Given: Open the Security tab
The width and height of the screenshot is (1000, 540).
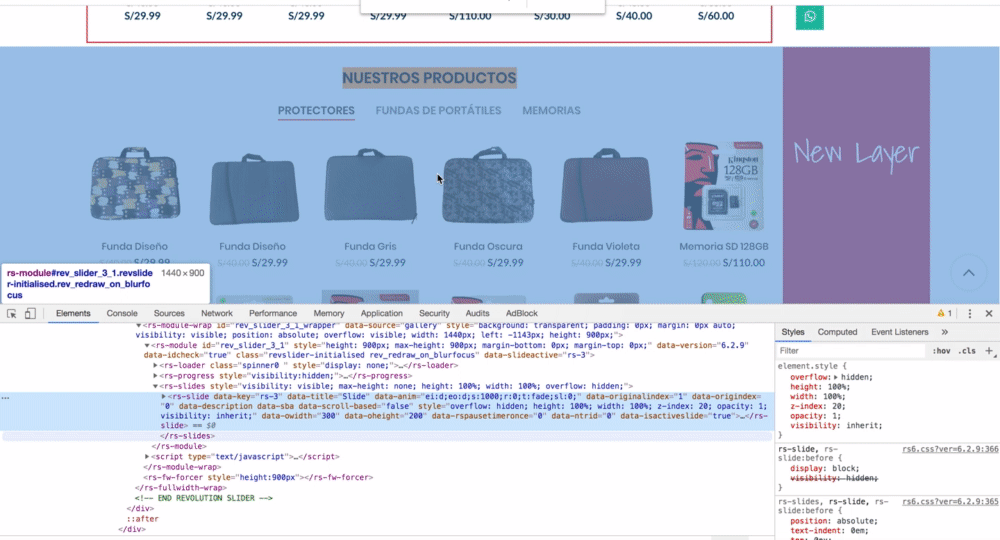Looking at the screenshot, I should pyautogui.click(x=434, y=314).
